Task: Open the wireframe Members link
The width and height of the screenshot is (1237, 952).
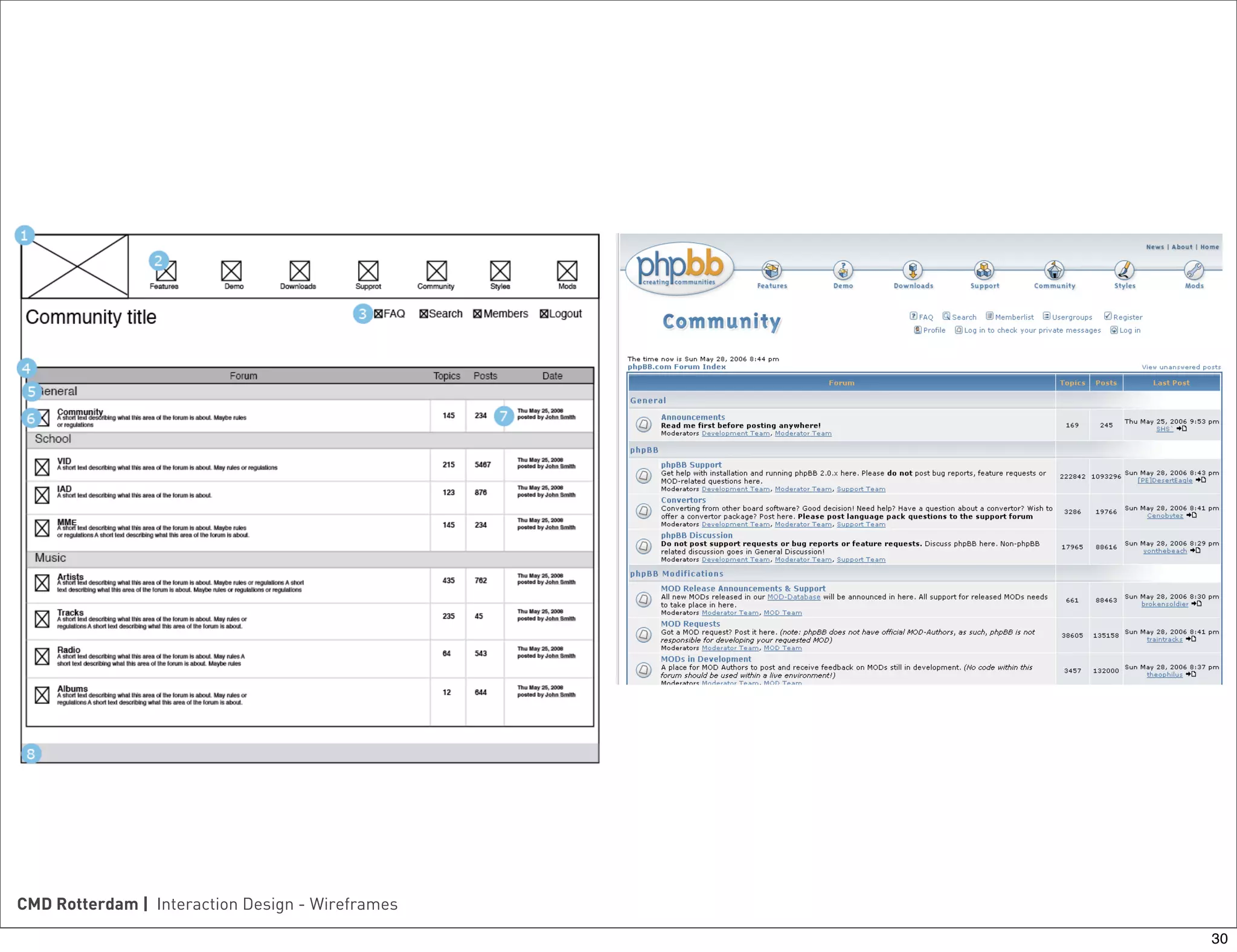Action: point(501,314)
